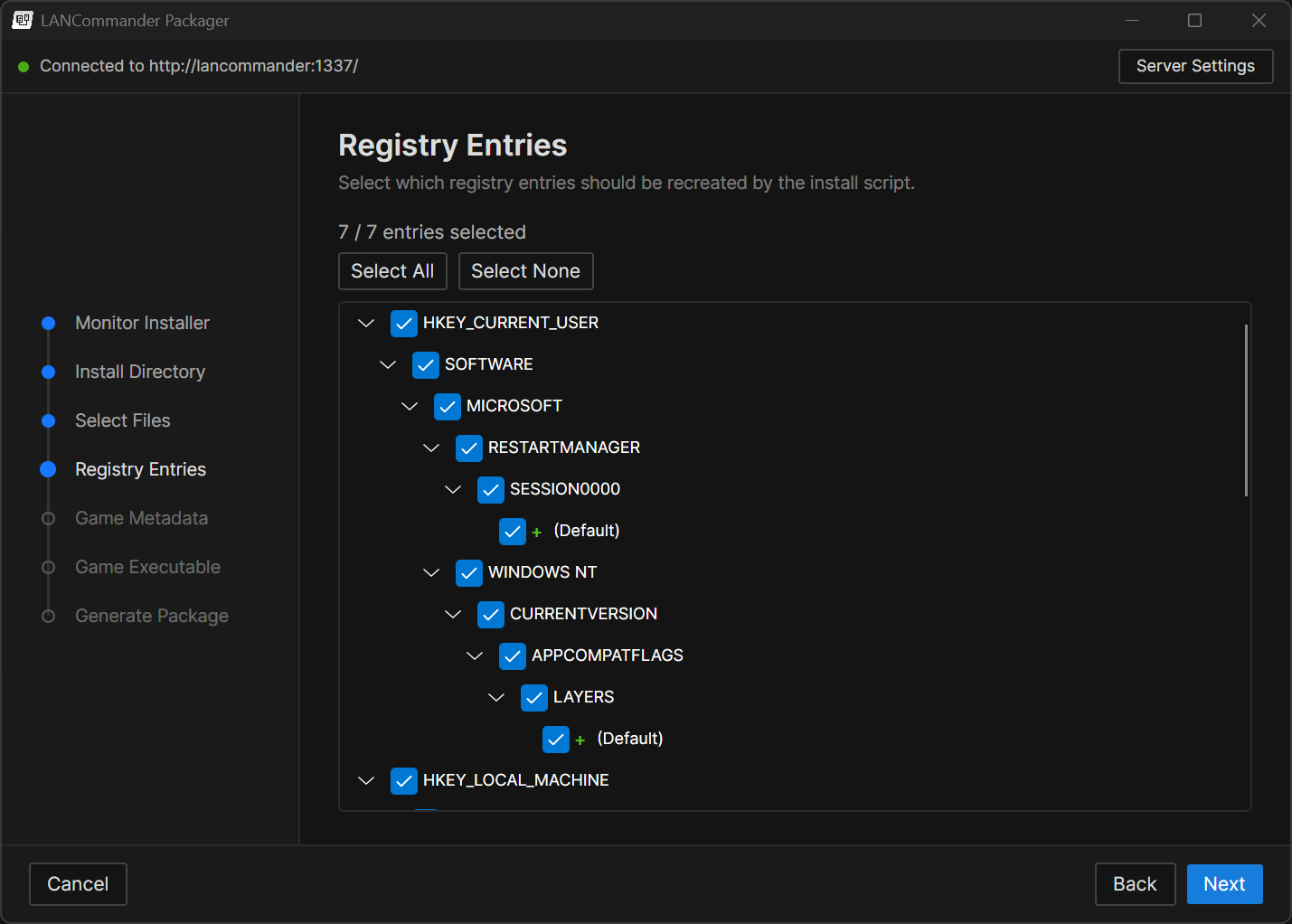
Task: Collapse the HKEY_LOCAL_MACHINE node
Action: (366, 781)
